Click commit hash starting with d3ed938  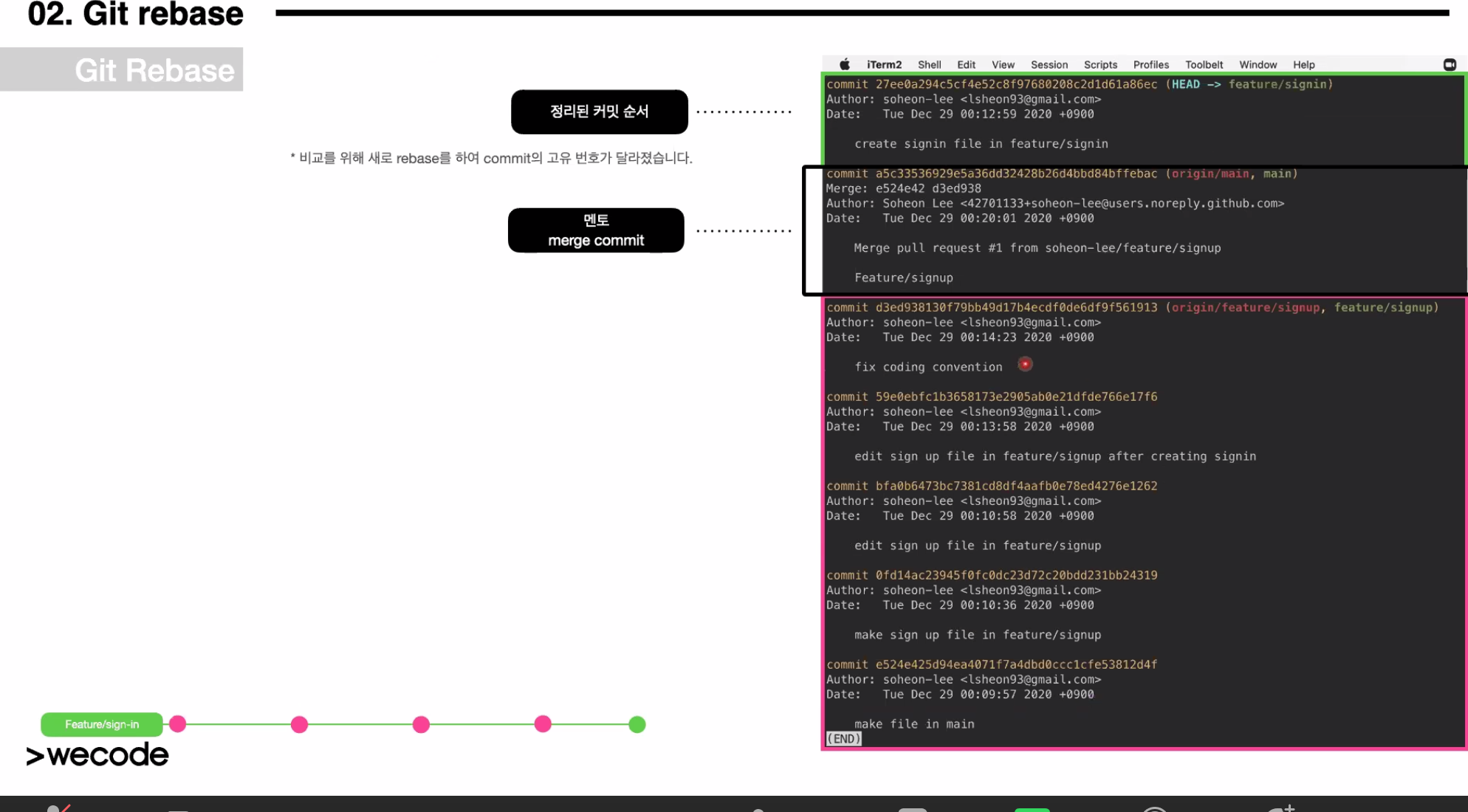(x=1016, y=308)
